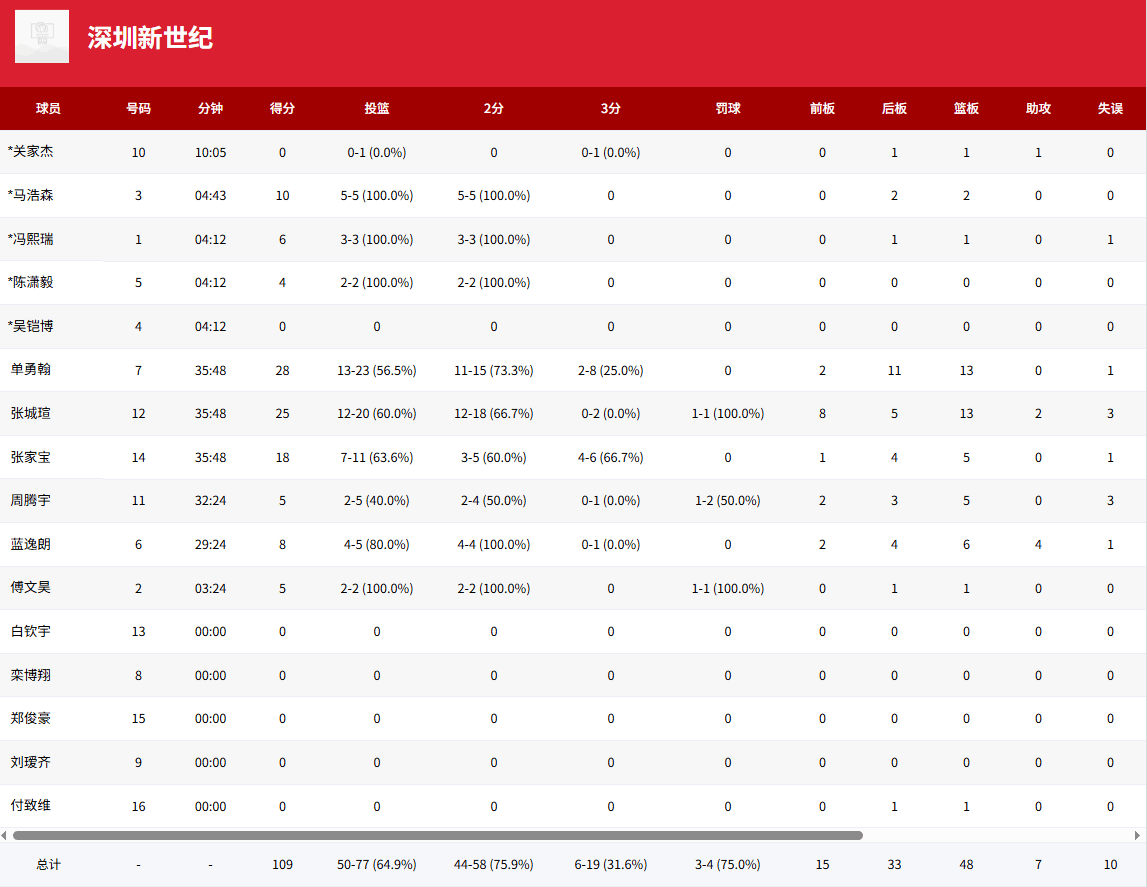Click the 助攻 column header
Viewport: 1147px width, 887px height.
1038,108
